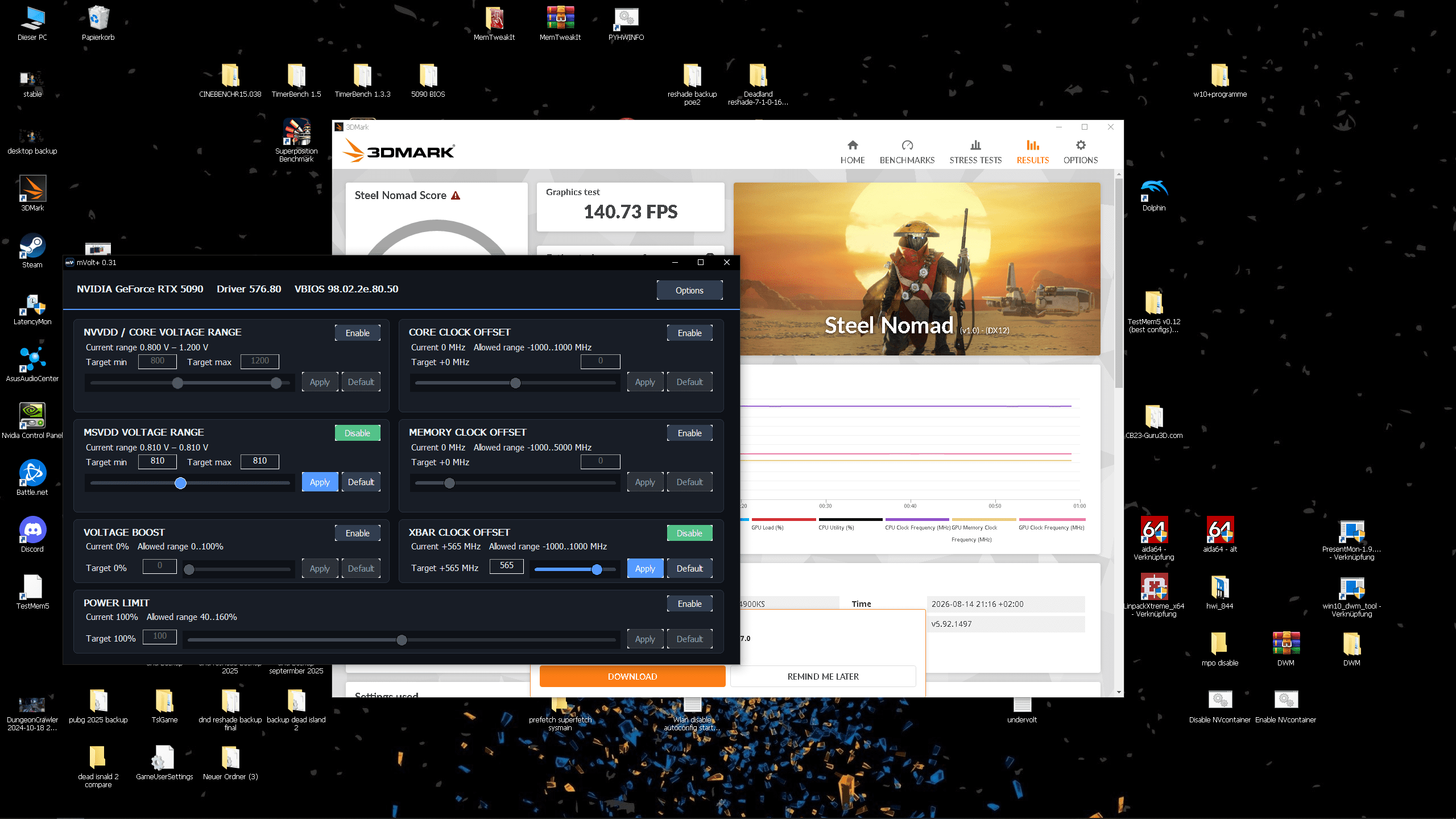Open mVolt+ Options button

pos(689,290)
